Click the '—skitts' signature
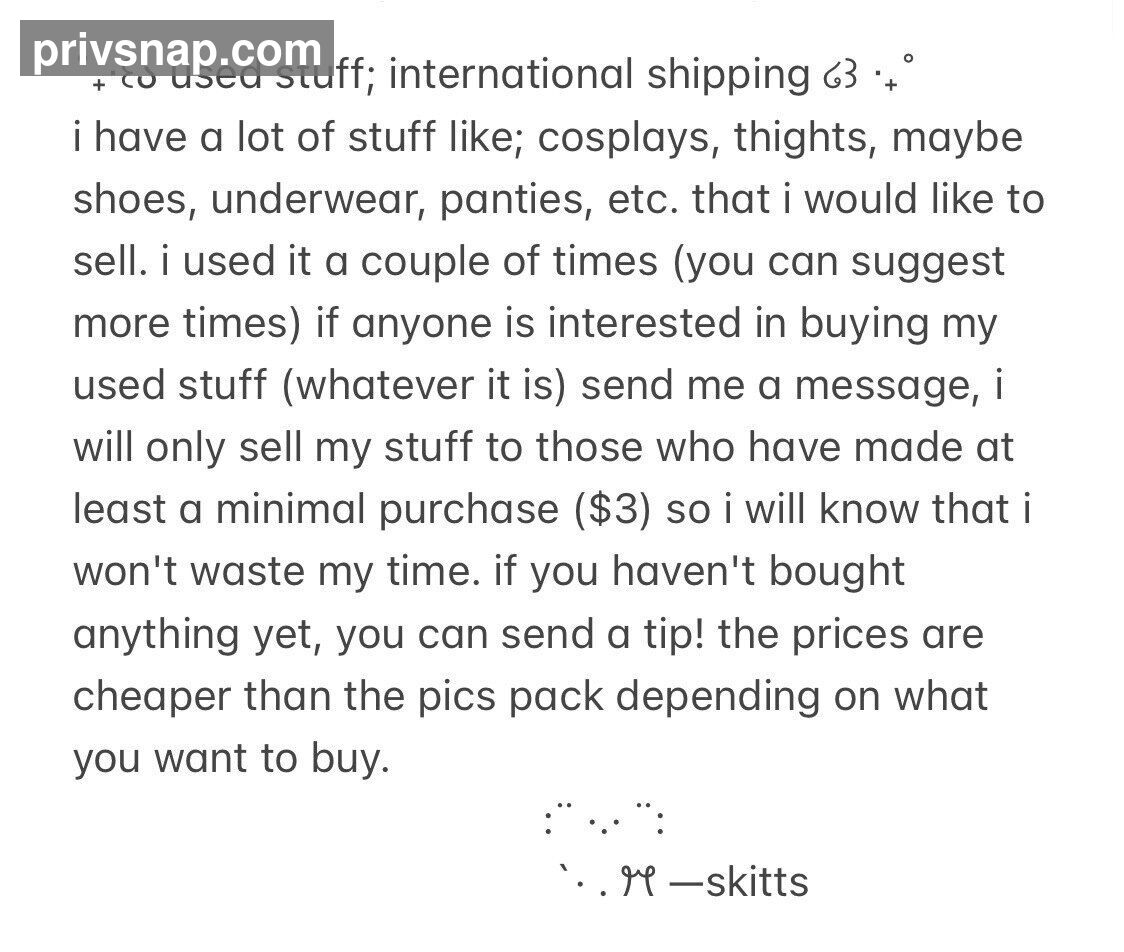This screenshot has width=1124, height=952. (x=739, y=882)
